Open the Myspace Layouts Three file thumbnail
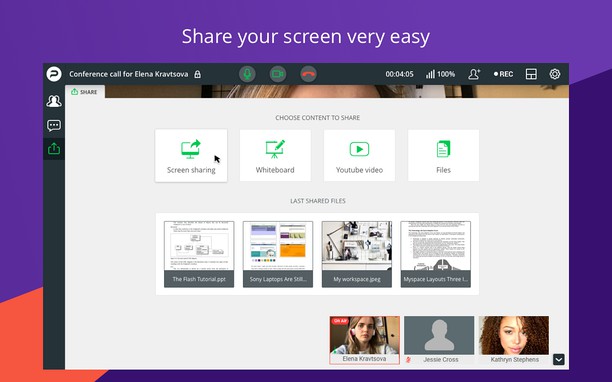Image resolution: width=612 pixels, height=382 pixels. click(x=436, y=254)
